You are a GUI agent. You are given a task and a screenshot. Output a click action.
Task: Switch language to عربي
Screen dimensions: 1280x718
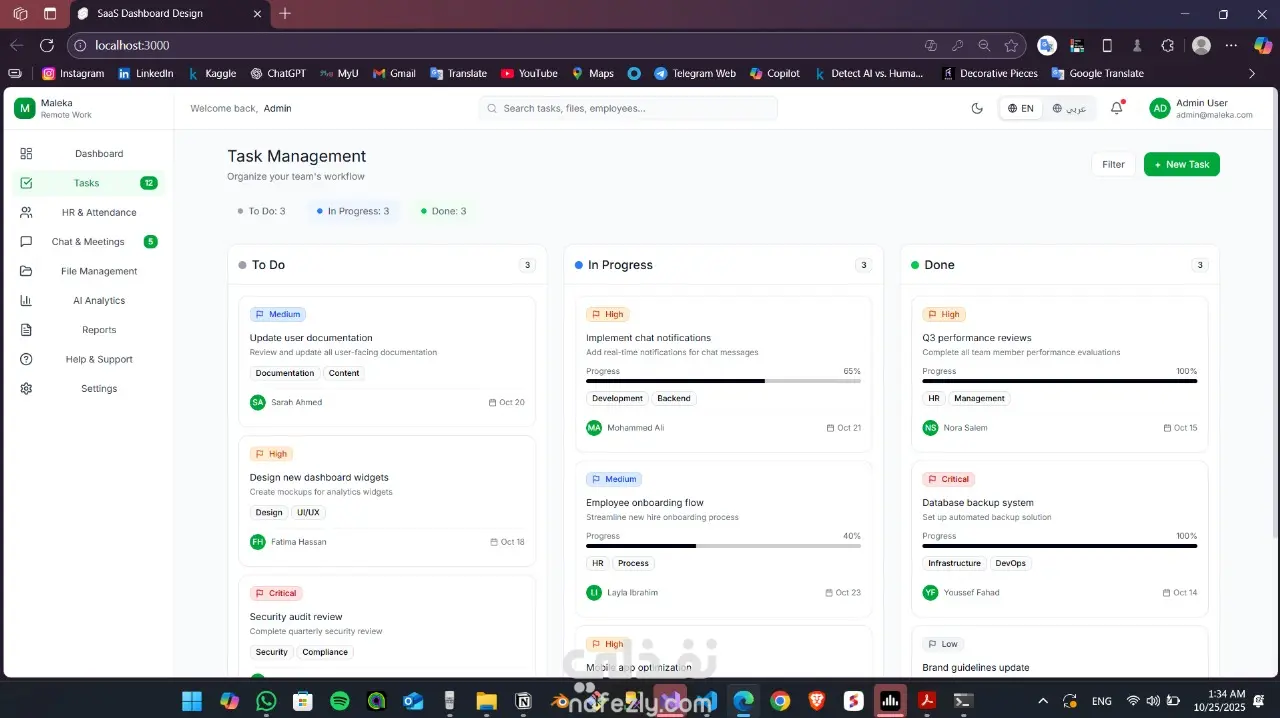pyautogui.click(x=1069, y=108)
